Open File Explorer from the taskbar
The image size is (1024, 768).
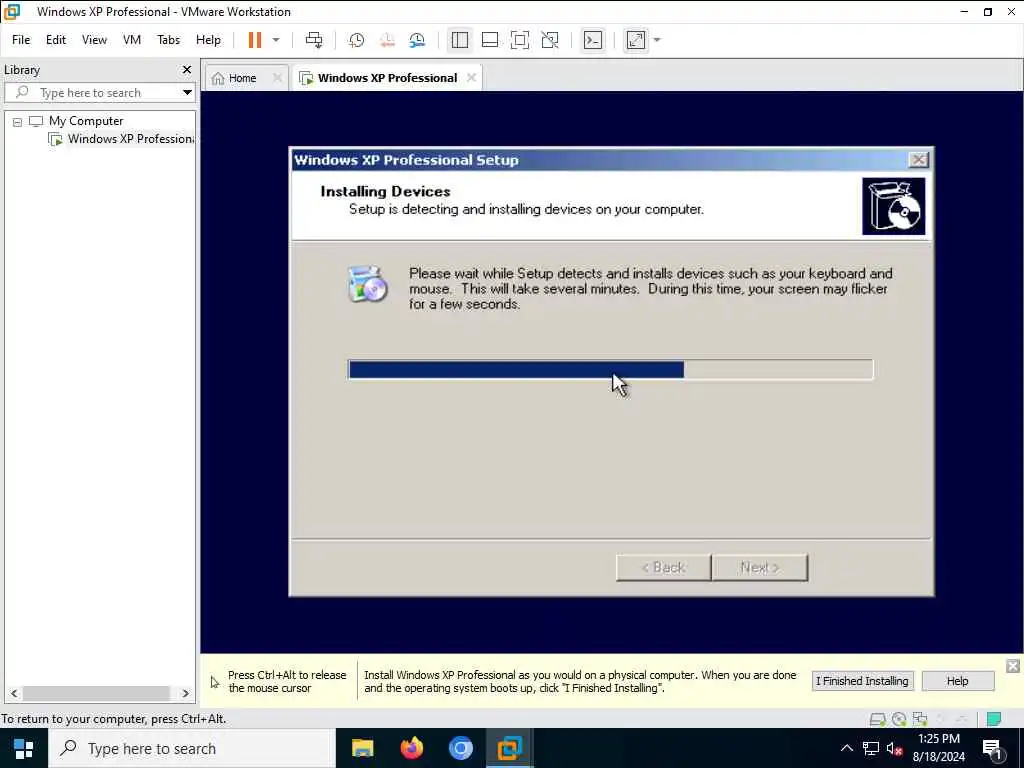362,748
